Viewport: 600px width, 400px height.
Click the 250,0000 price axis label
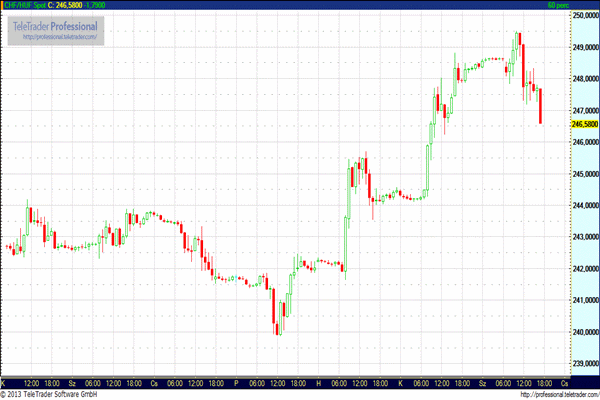(584, 16)
